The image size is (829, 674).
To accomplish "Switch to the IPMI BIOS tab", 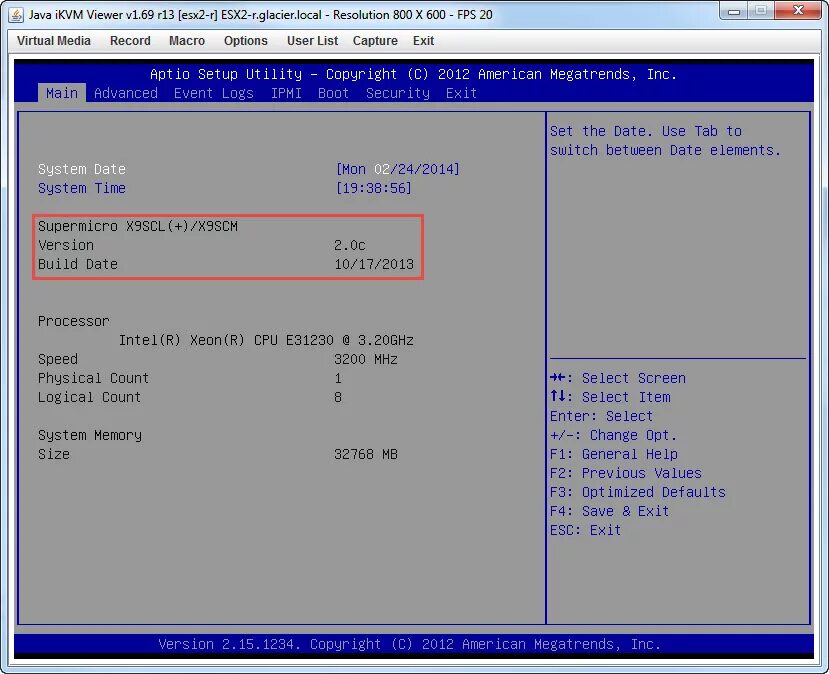I will pyautogui.click(x=286, y=93).
